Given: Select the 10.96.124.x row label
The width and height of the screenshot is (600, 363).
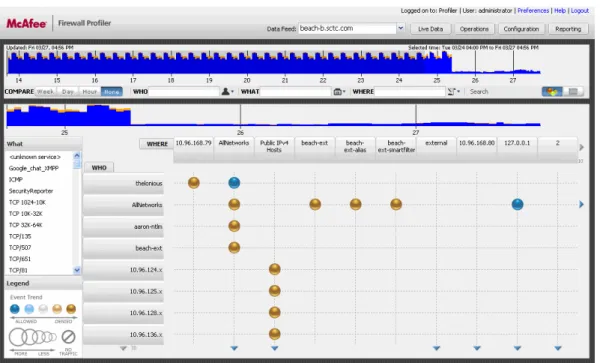Looking at the screenshot, I should [x=124, y=270].
